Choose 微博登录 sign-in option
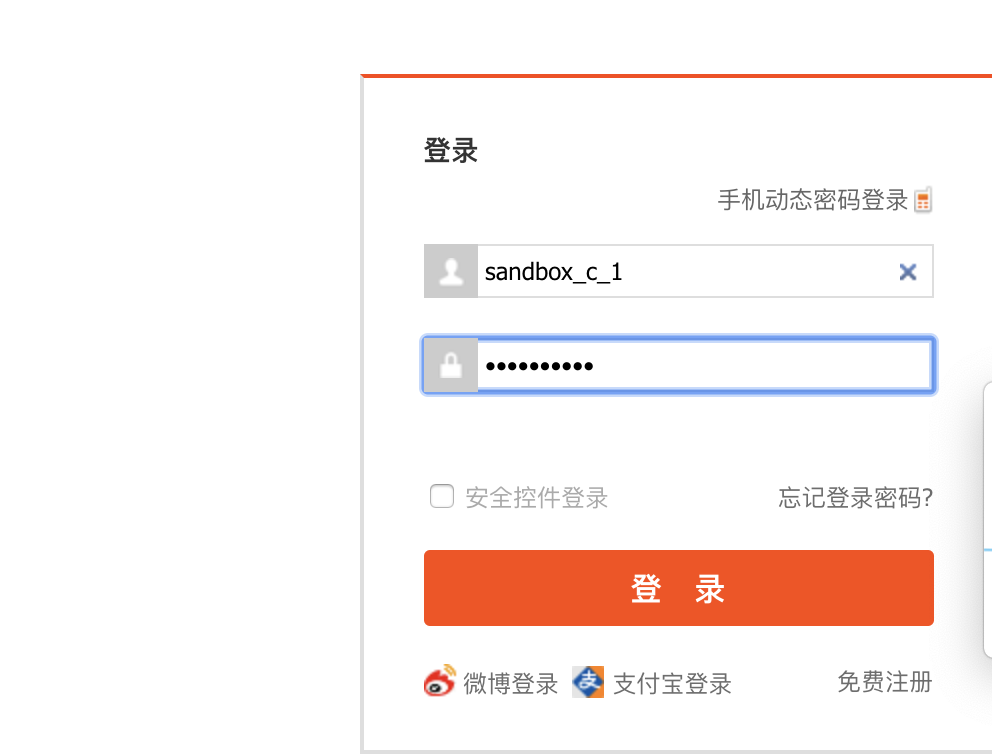The image size is (992, 754). (x=510, y=683)
